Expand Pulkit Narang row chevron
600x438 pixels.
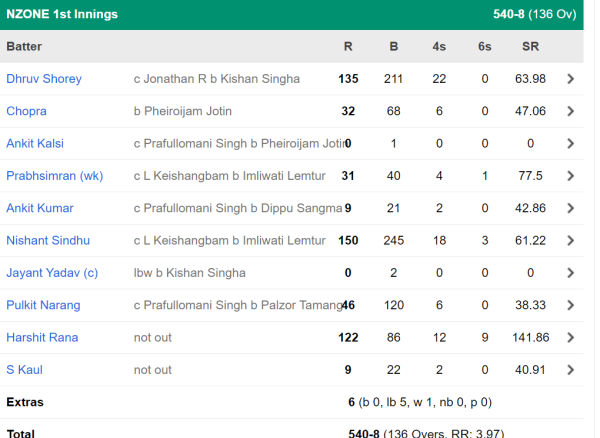[570, 305]
